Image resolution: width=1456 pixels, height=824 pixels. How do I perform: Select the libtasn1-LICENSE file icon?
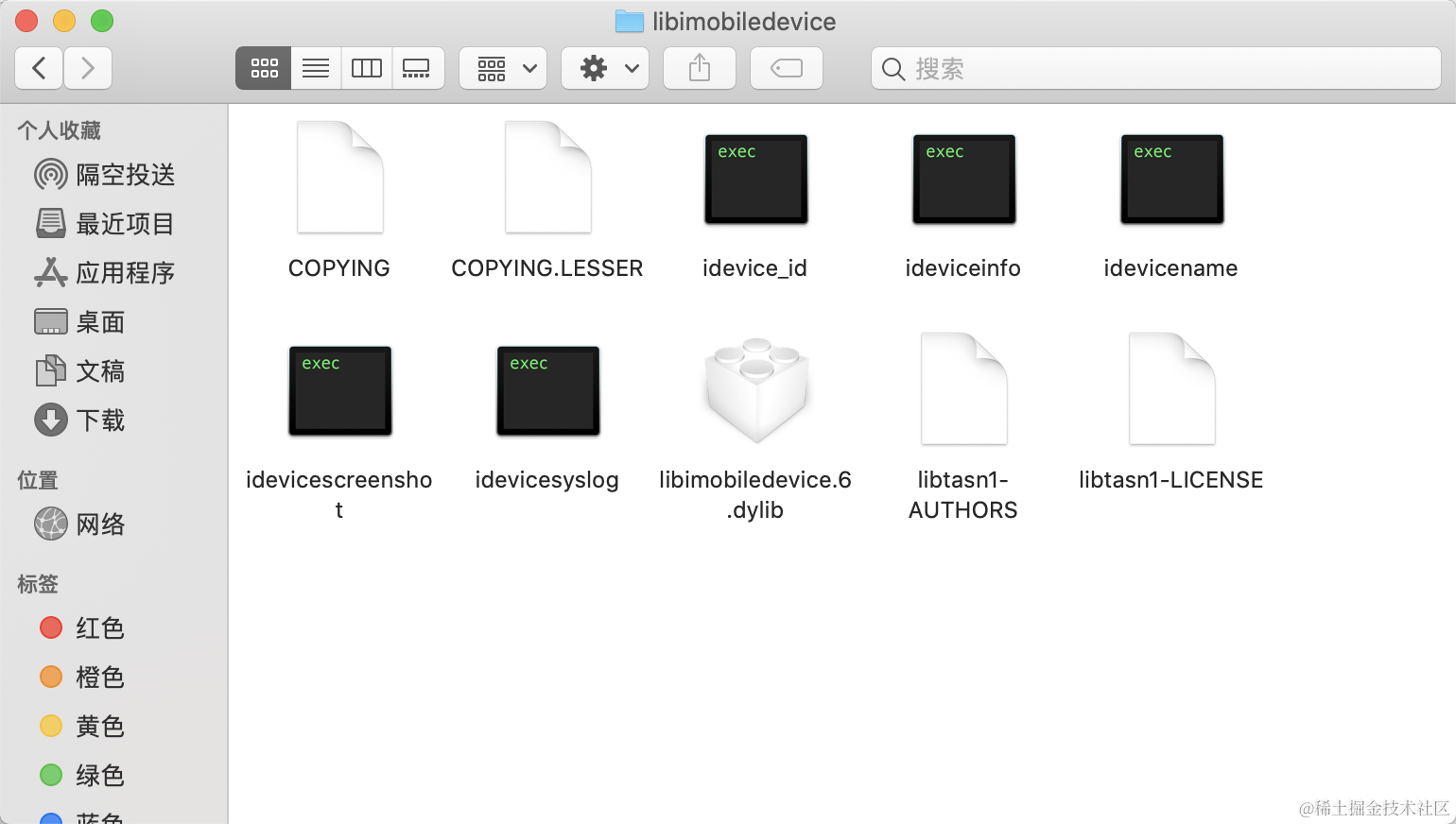point(1172,388)
